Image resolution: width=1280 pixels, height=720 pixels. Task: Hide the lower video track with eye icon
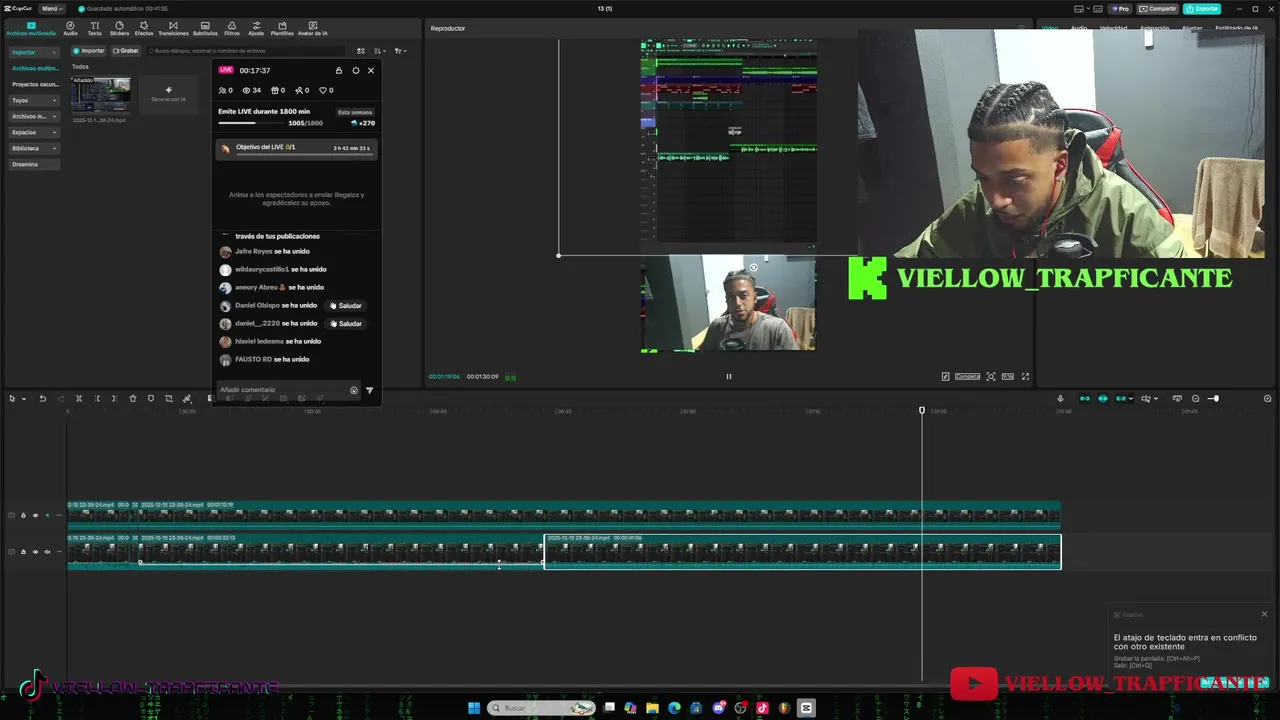pos(35,551)
